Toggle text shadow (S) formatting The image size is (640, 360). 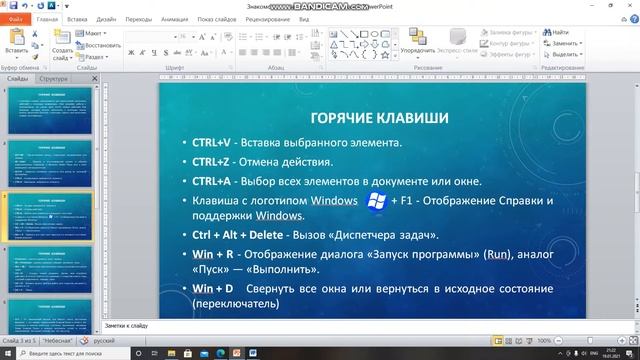[166, 53]
